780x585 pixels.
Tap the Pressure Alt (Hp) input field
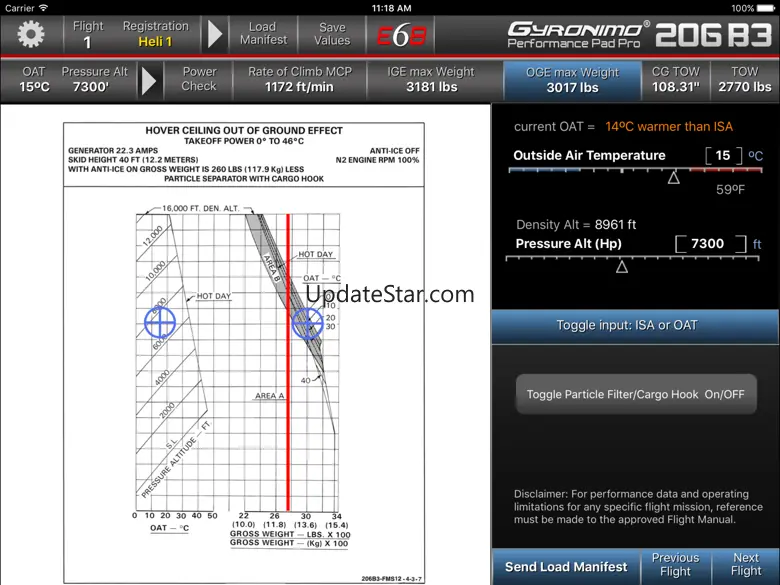click(x=710, y=244)
